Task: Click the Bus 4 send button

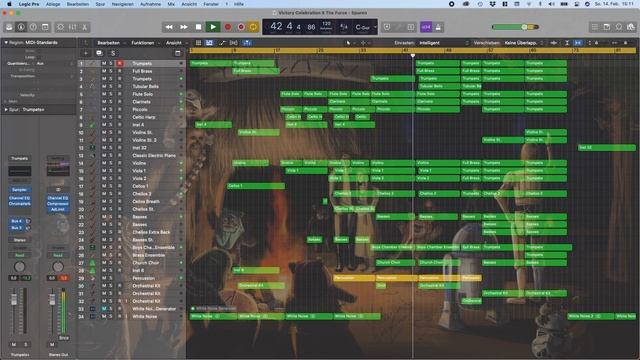Action: tap(16, 221)
